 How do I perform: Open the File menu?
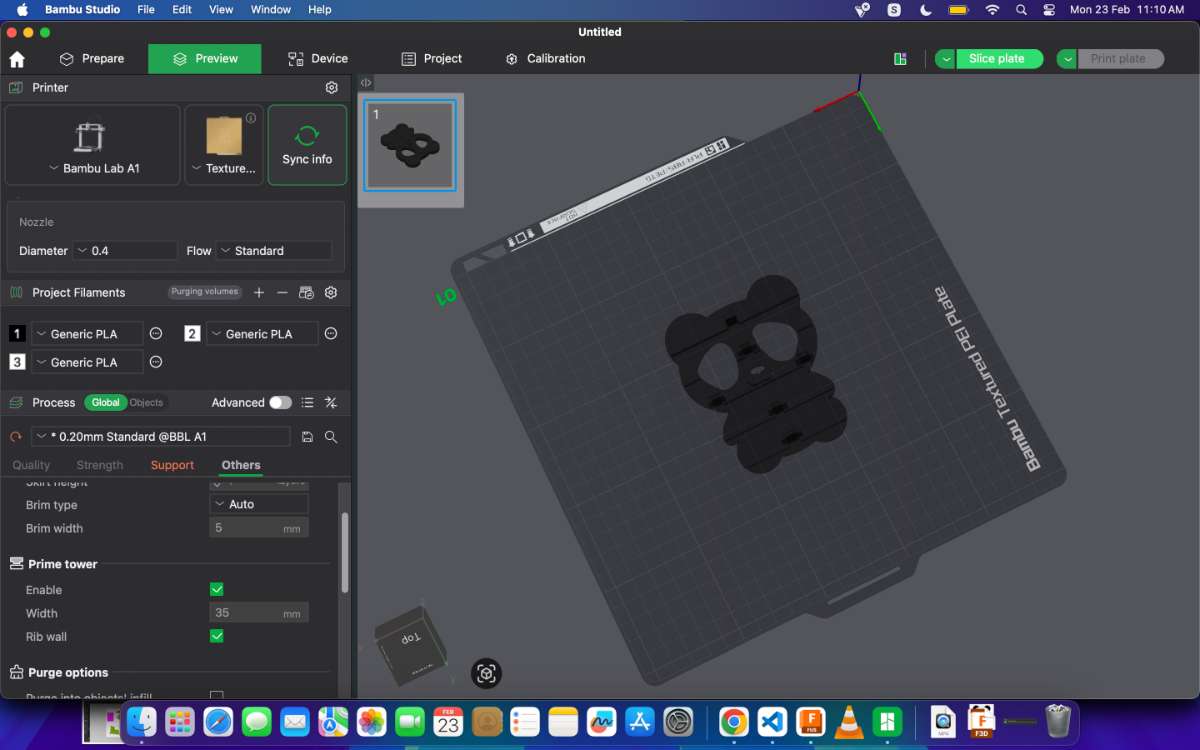coord(146,9)
